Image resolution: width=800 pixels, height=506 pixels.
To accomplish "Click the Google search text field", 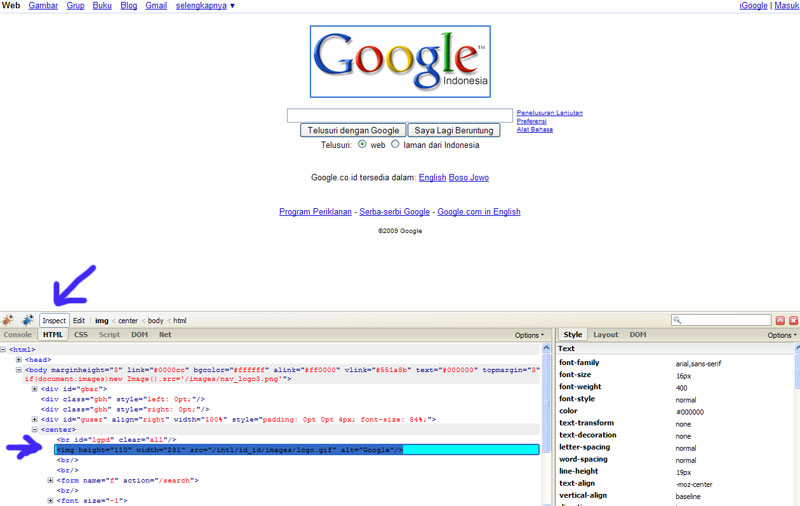I will click(399, 115).
